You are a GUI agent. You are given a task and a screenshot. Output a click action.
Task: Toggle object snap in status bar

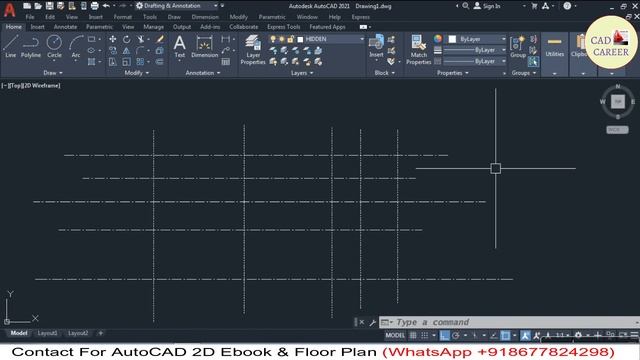pos(505,336)
